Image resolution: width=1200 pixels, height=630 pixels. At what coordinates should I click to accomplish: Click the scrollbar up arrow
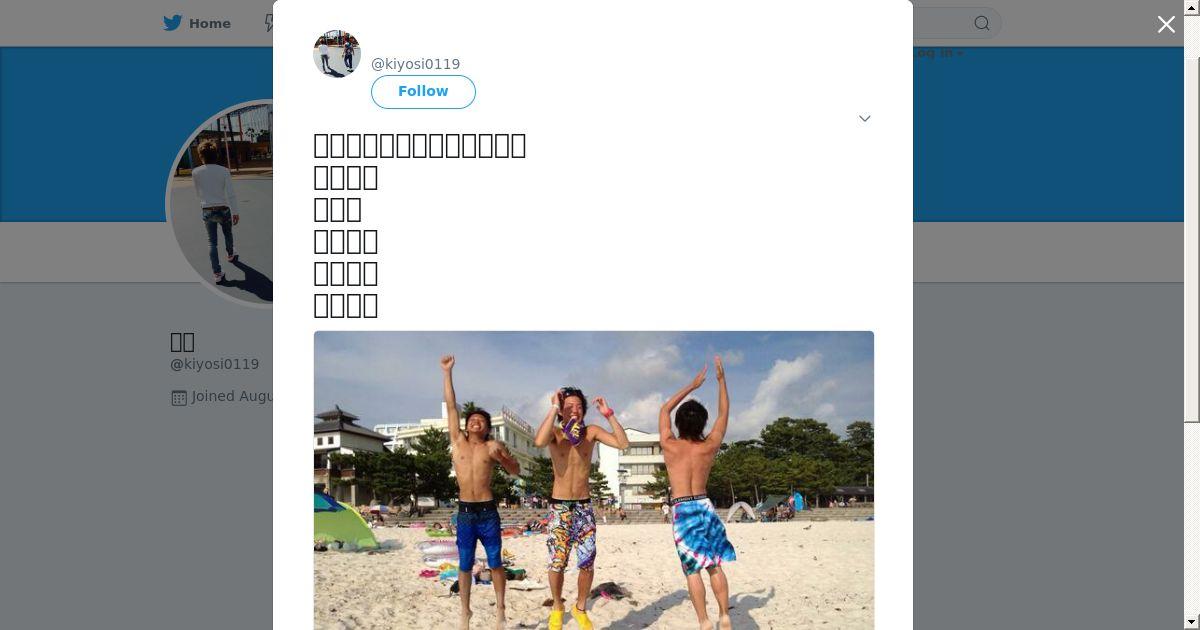pos(1191,6)
